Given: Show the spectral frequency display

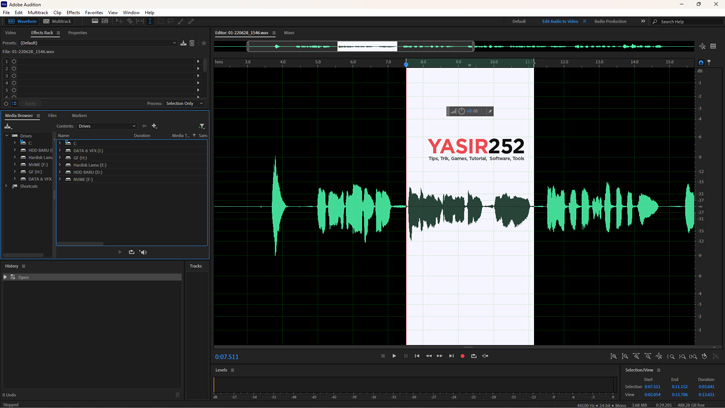Looking at the screenshot, I should point(95,21).
